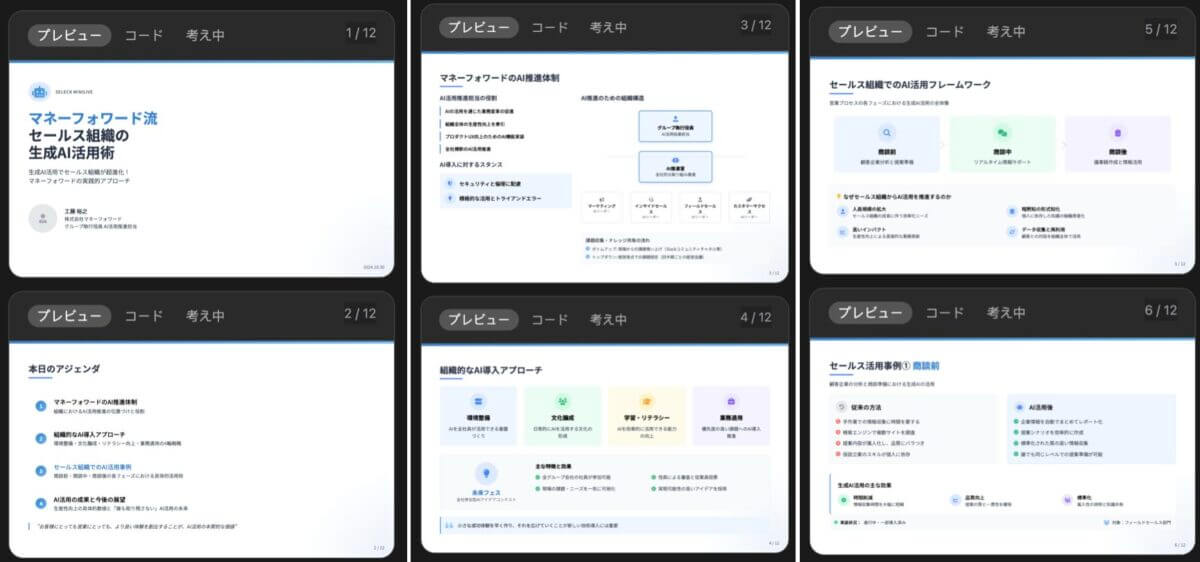
Task: Click the マネーフォワード流 title text
Action: 93,118
